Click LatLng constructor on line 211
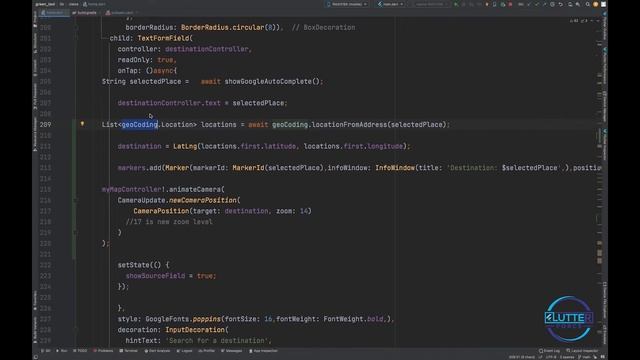This screenshot has width=640, height=360. (x=185, y=146)
